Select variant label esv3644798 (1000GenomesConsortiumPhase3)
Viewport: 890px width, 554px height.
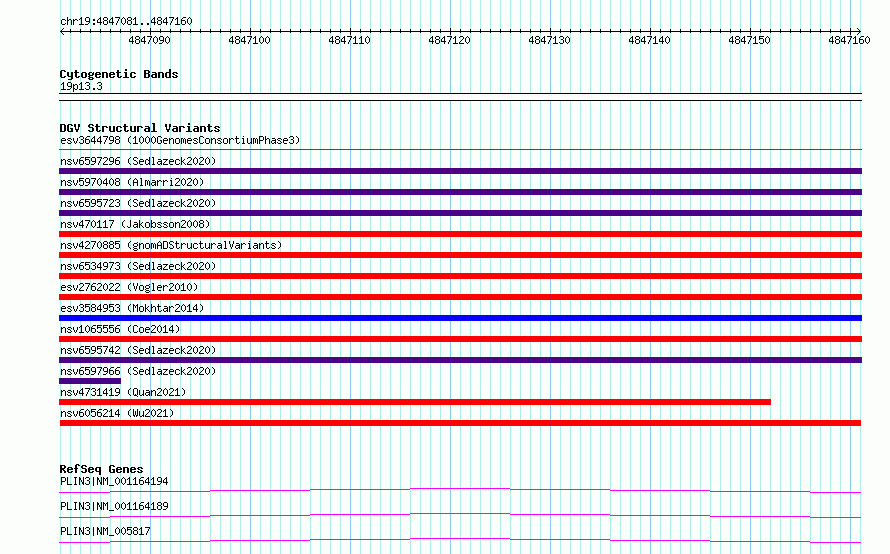(x=180, y=140)
